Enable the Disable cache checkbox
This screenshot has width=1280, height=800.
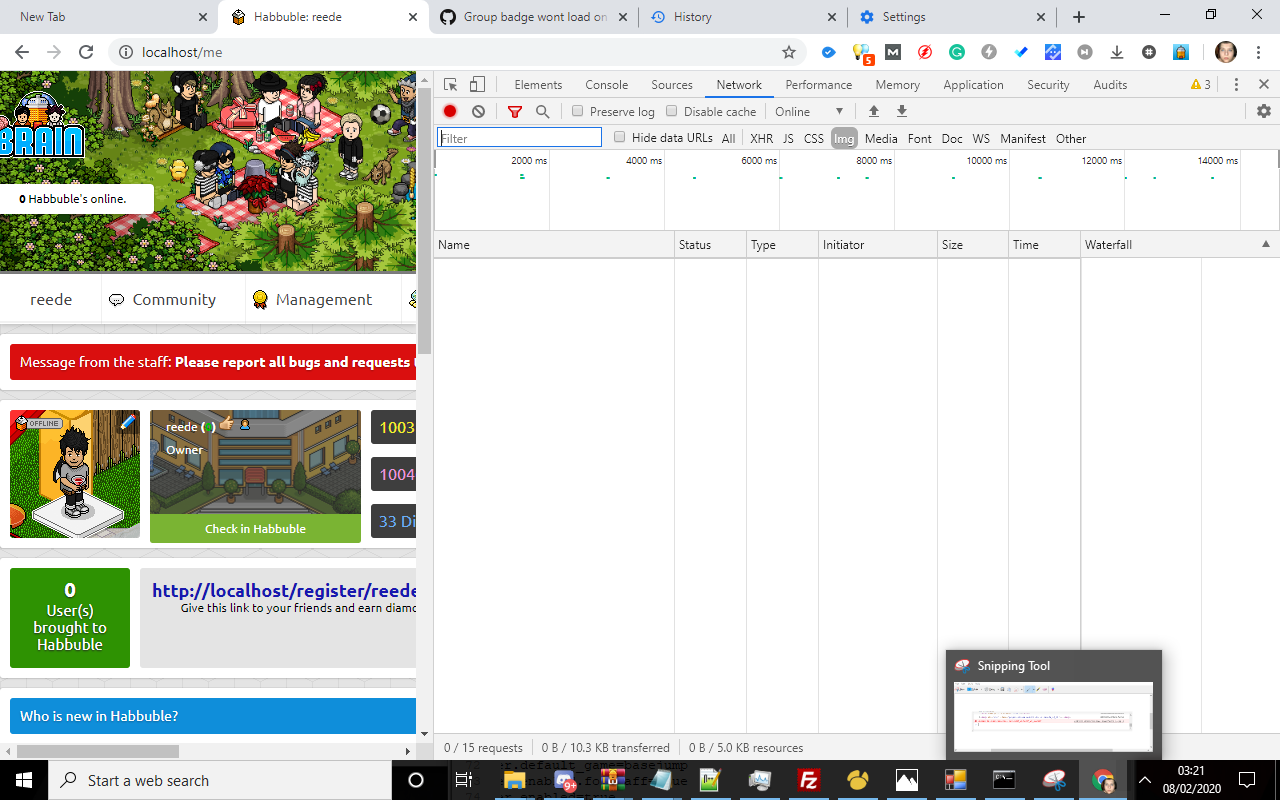tap(671, 111)
